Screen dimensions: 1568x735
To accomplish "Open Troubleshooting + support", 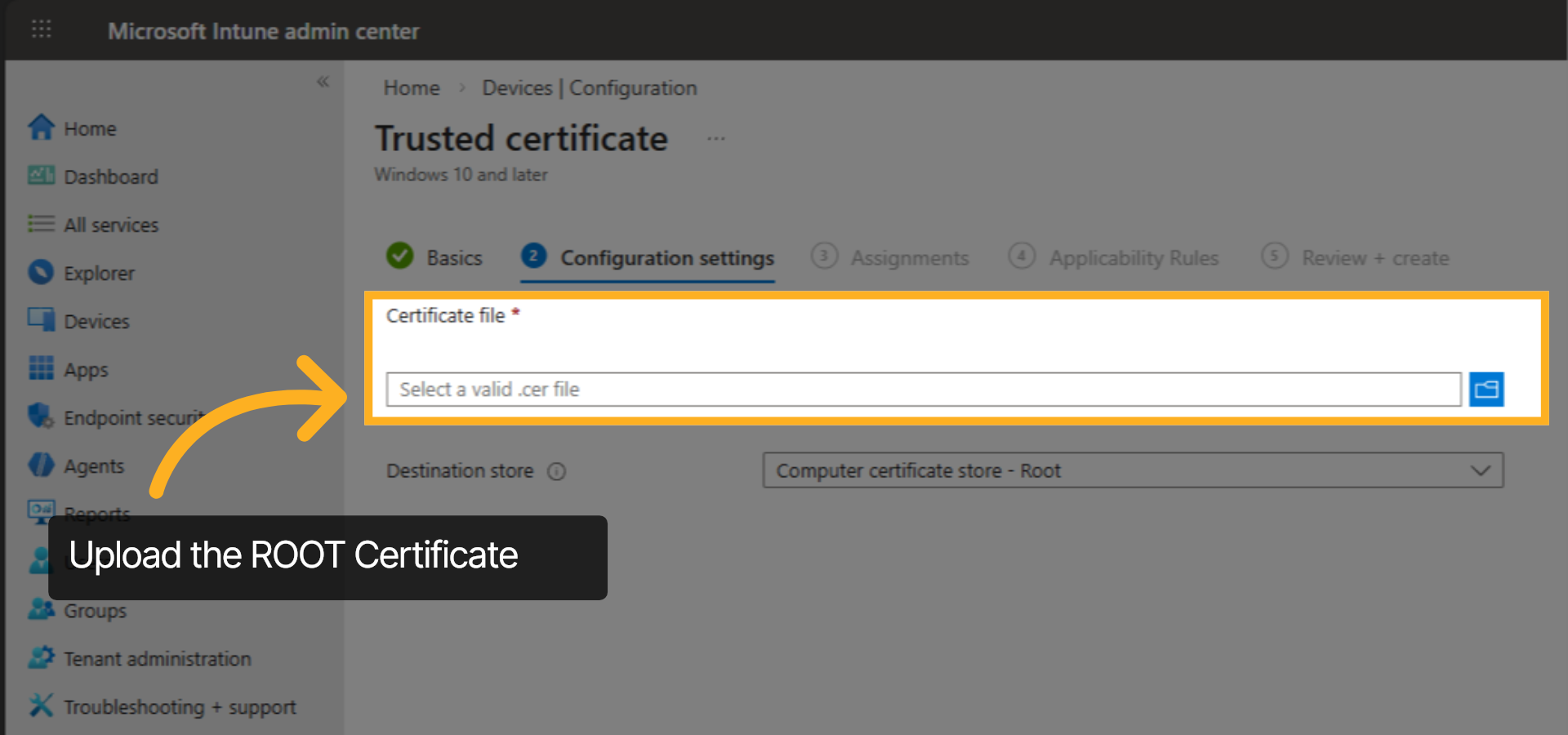I will pyautogui.click(x=180, y=706).
